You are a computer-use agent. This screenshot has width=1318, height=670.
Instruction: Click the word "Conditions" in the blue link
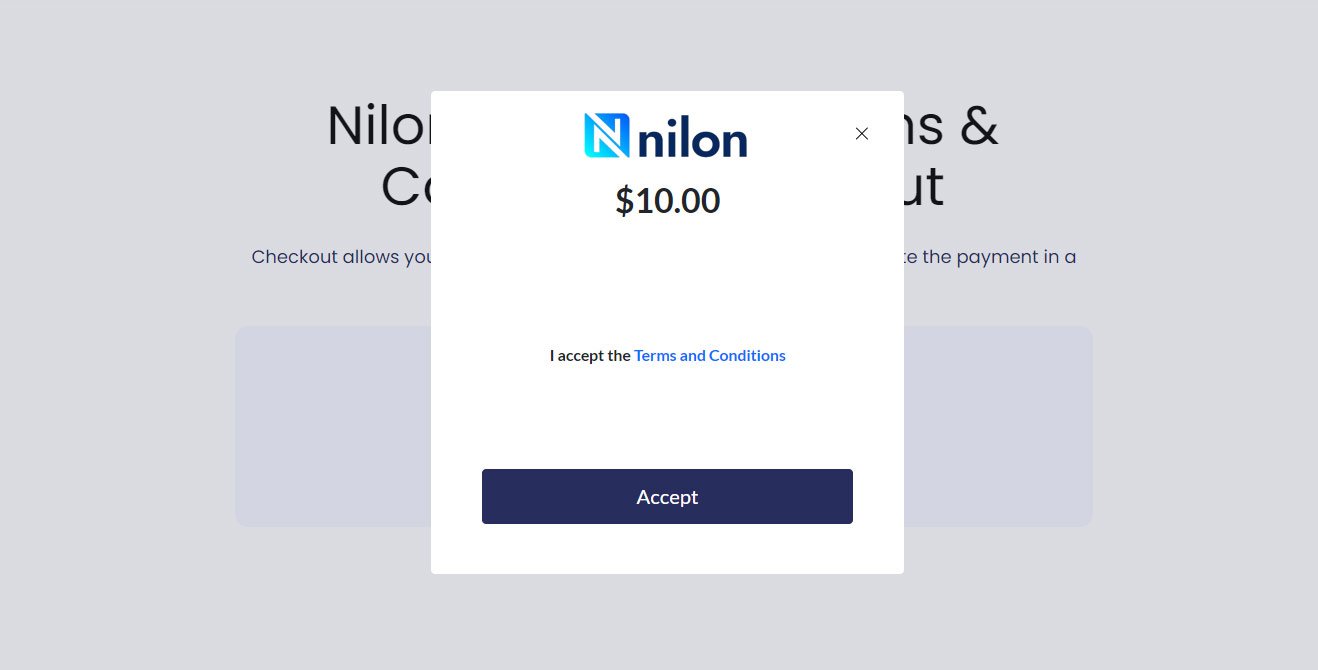(x=747, y=355)
